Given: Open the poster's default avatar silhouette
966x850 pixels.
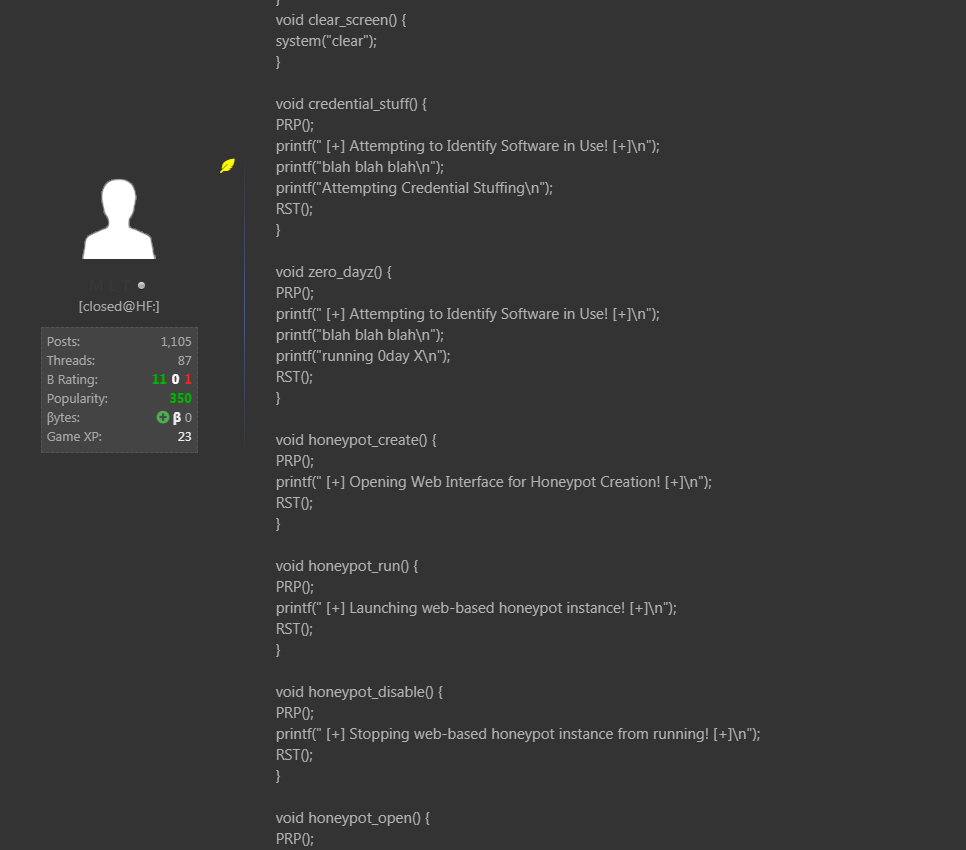Looking at the screenshot, I should pyautogui.click(x=119, y=220).
